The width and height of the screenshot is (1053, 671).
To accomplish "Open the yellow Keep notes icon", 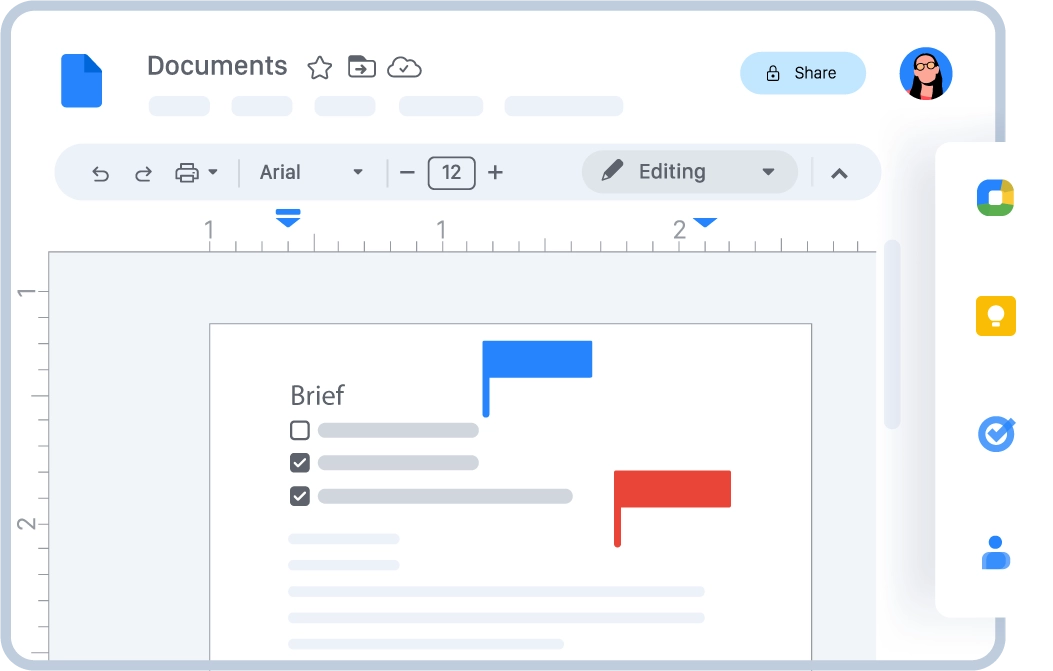I will pos(995,316).
